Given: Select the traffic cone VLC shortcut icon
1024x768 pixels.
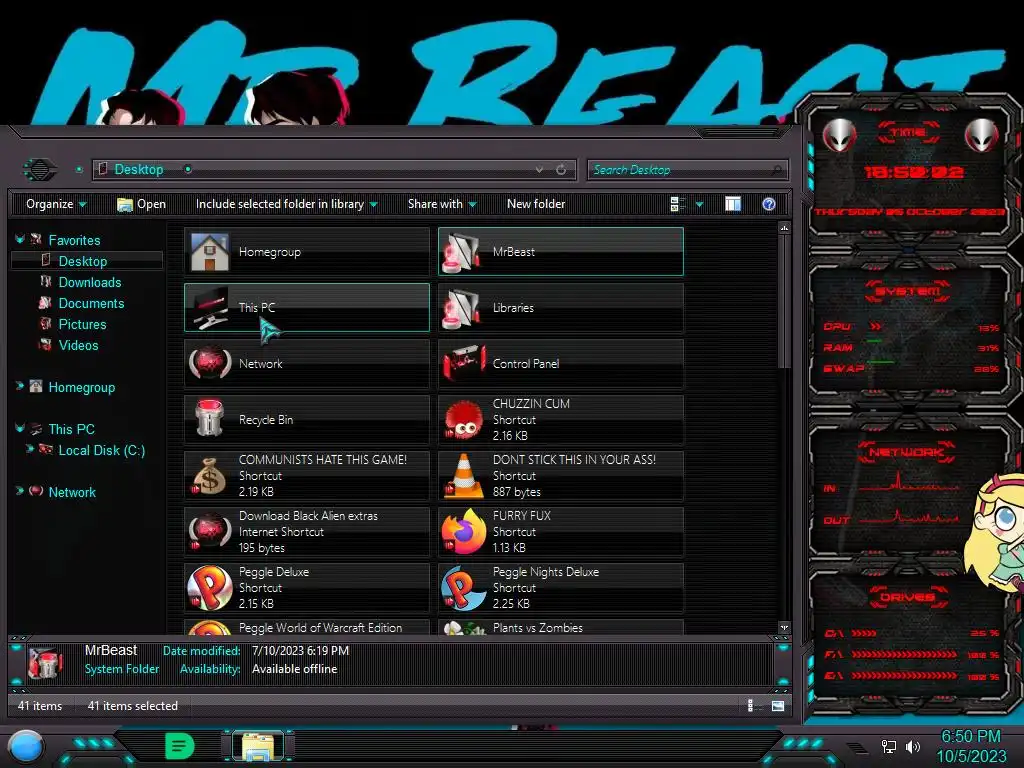Looking at the screenshot, I should coord(462,475).
